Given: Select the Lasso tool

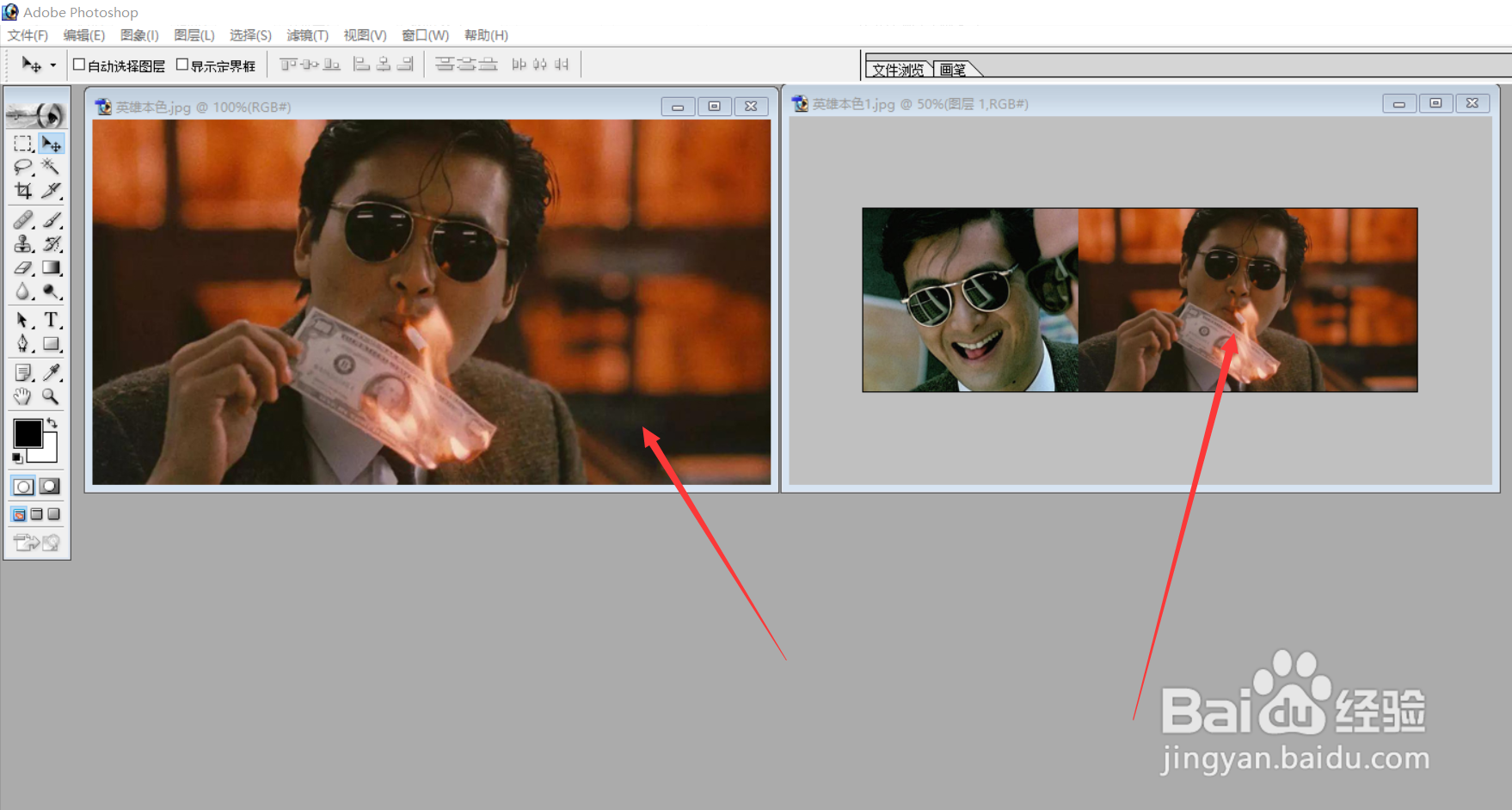Looking at the screenshot, I should click(x=23, y=167).
